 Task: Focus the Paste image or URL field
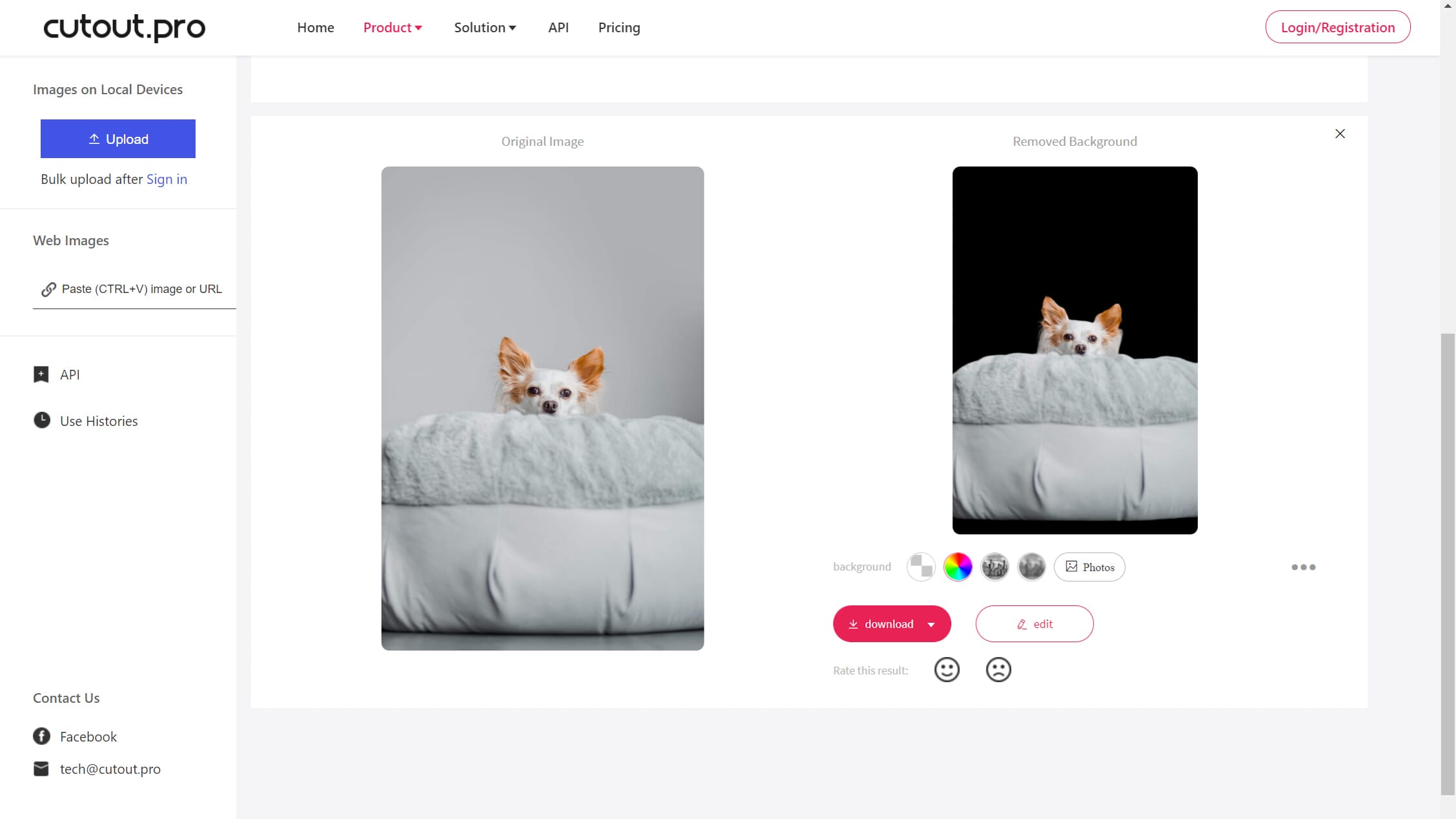[134, 289]
